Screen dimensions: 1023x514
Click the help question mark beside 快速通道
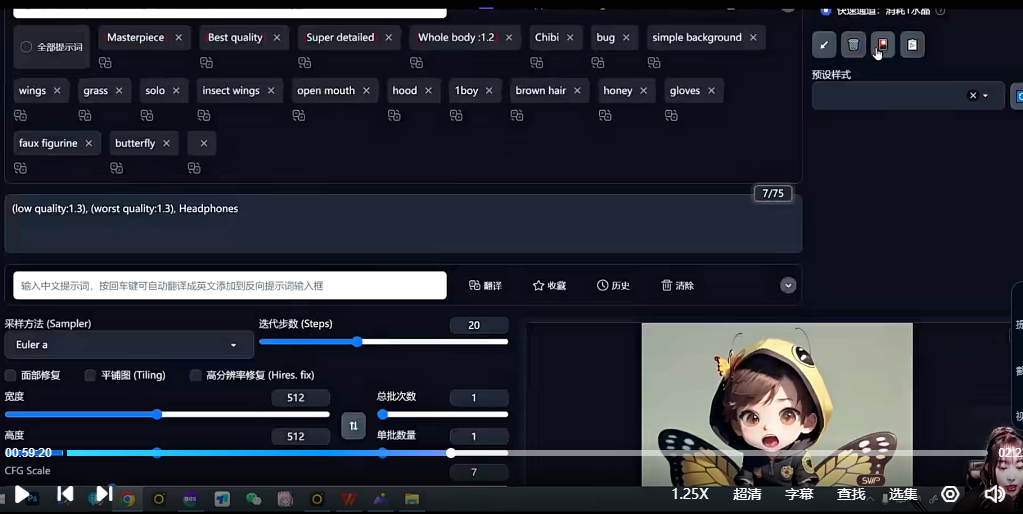pyautogui.click(x=940, y=10)
